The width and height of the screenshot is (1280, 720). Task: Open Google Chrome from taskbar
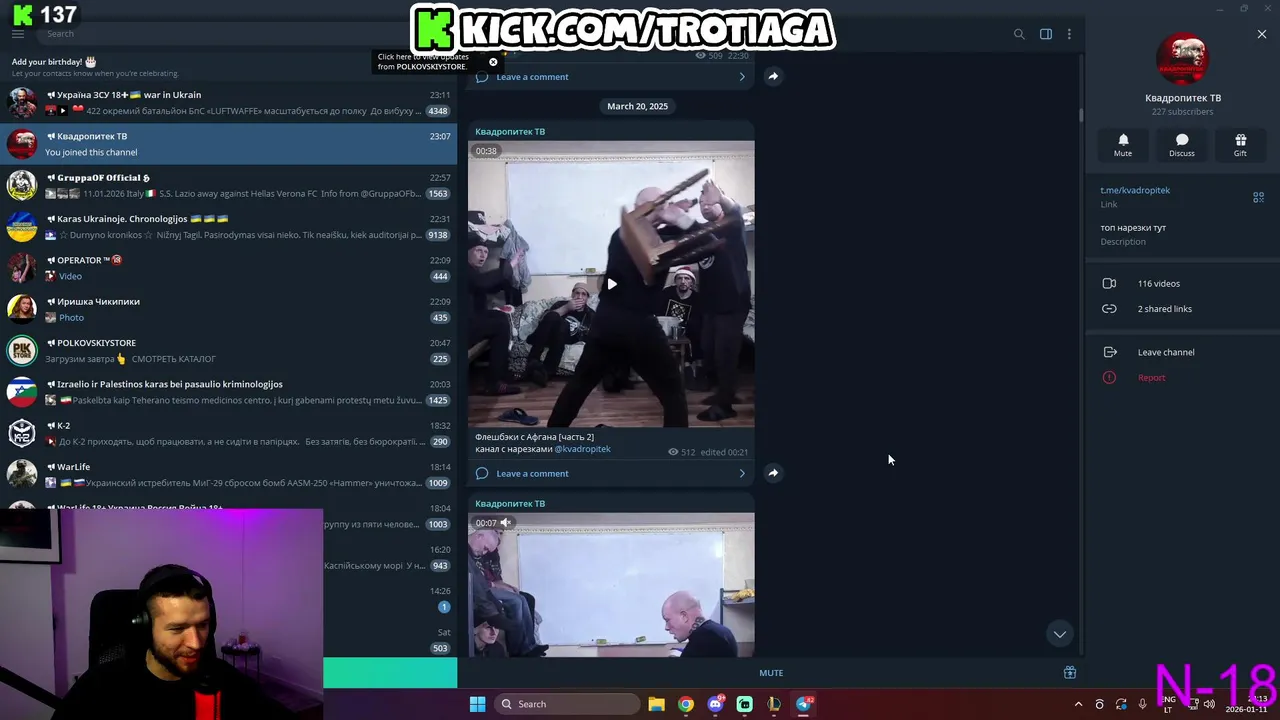pyautogui.click(x=686, y=704)
